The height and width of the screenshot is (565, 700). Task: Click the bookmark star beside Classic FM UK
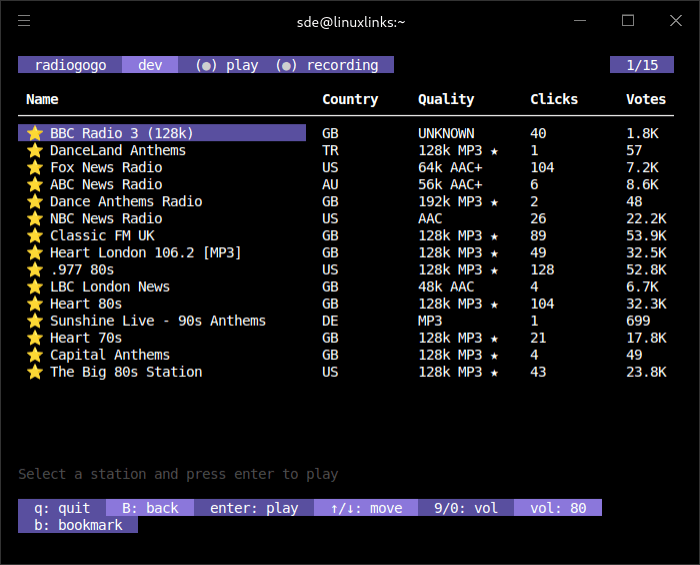point(35,235)
